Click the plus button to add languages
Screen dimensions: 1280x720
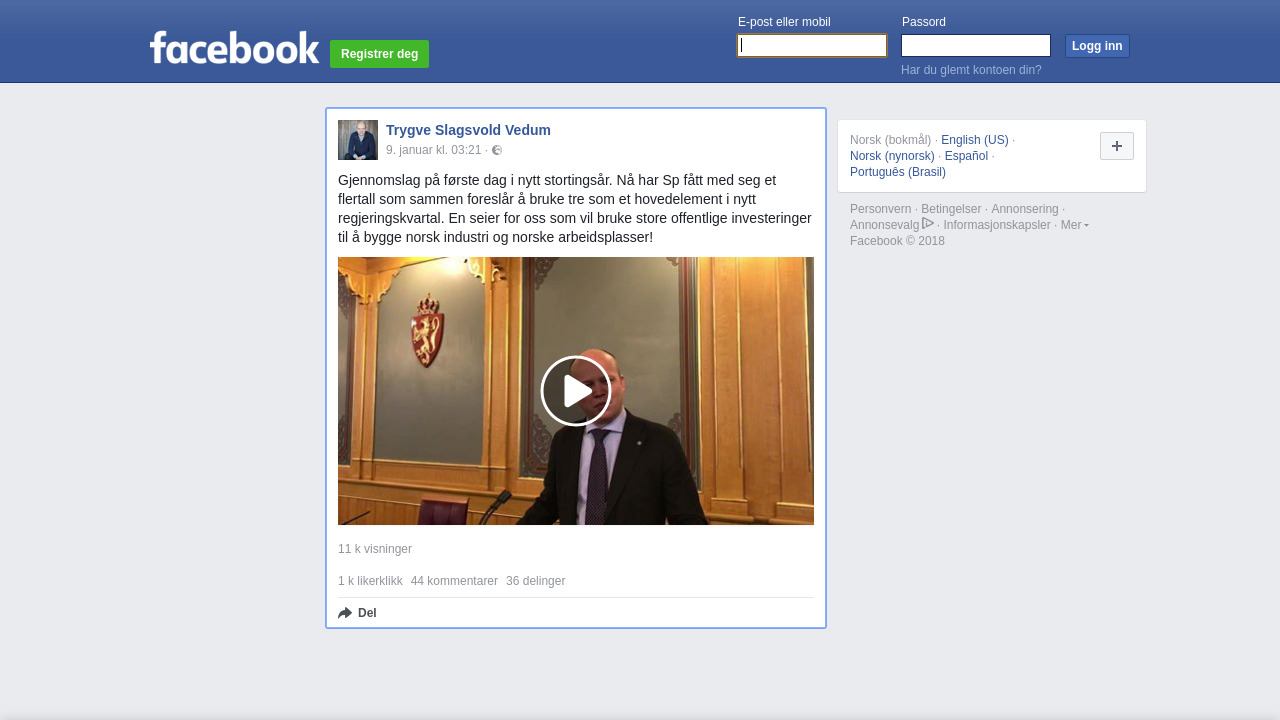(1117, 146)
